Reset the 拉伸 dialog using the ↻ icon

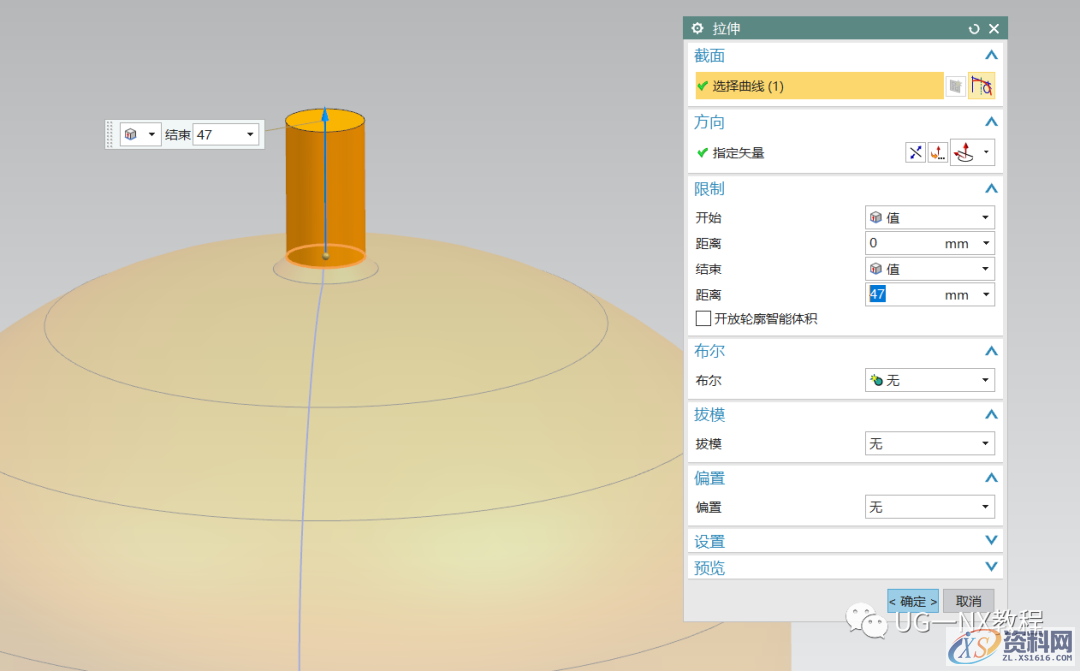click(x=974, y=28)
